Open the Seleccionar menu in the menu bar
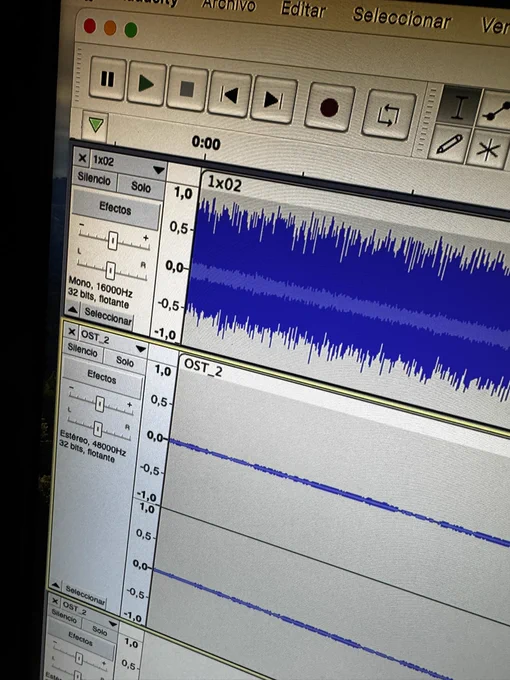This screenshot has width=510, height=680. 402,18
